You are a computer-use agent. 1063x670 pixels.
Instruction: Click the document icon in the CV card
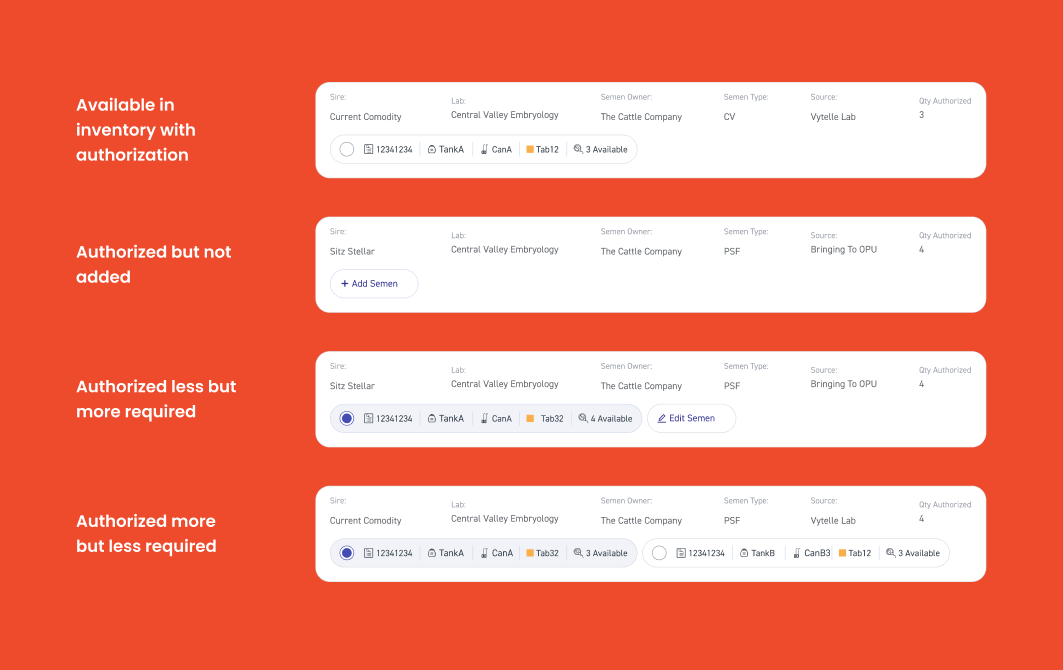pos(368,149)
